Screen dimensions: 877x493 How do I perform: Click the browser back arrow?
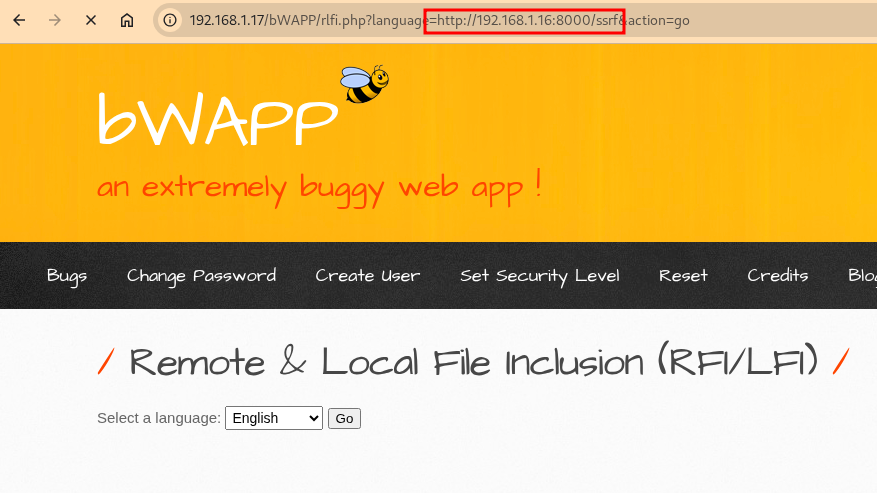pyautogui.click(x=19, y=20)
